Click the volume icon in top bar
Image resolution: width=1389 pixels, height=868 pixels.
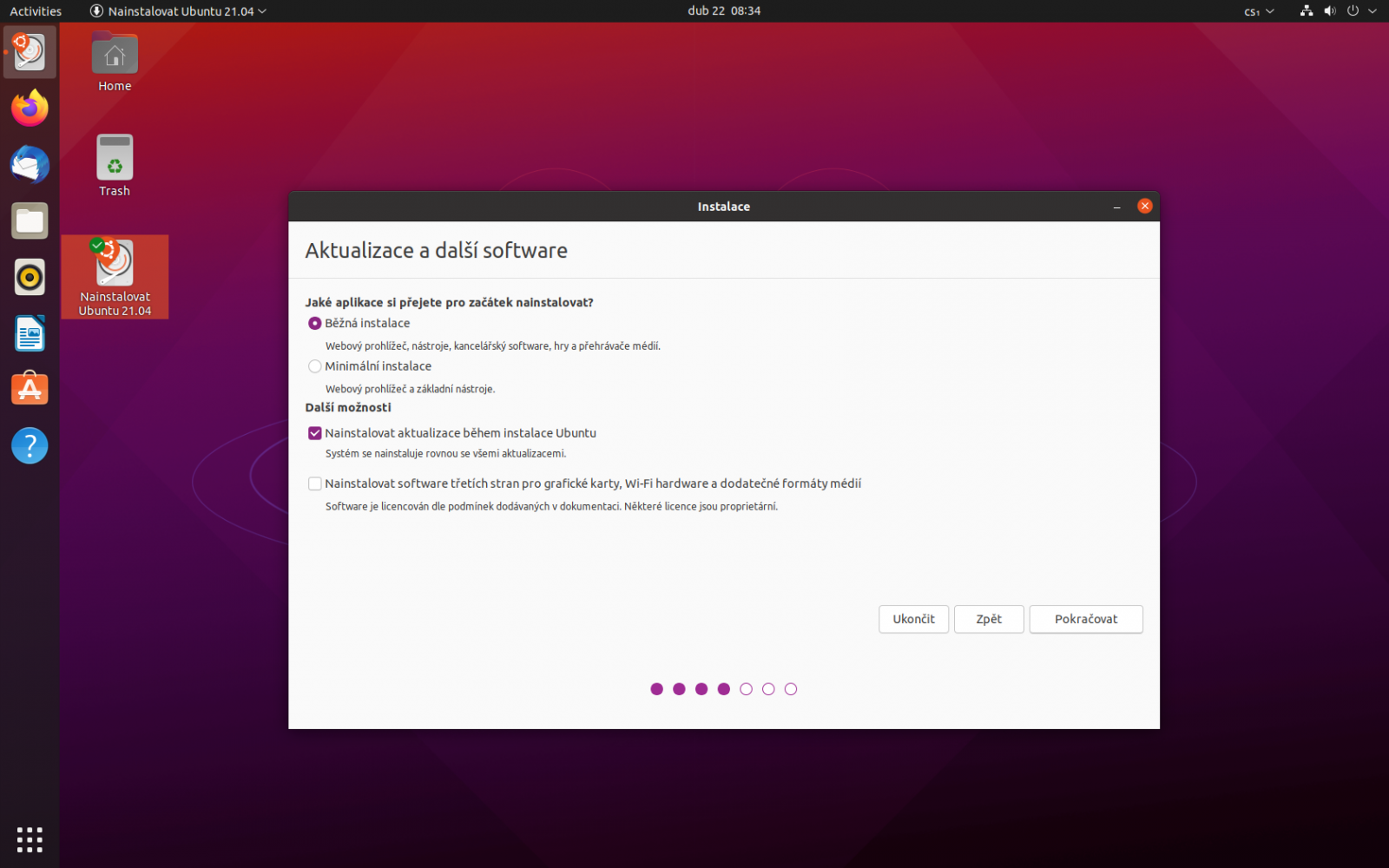tap(1329, 11)
